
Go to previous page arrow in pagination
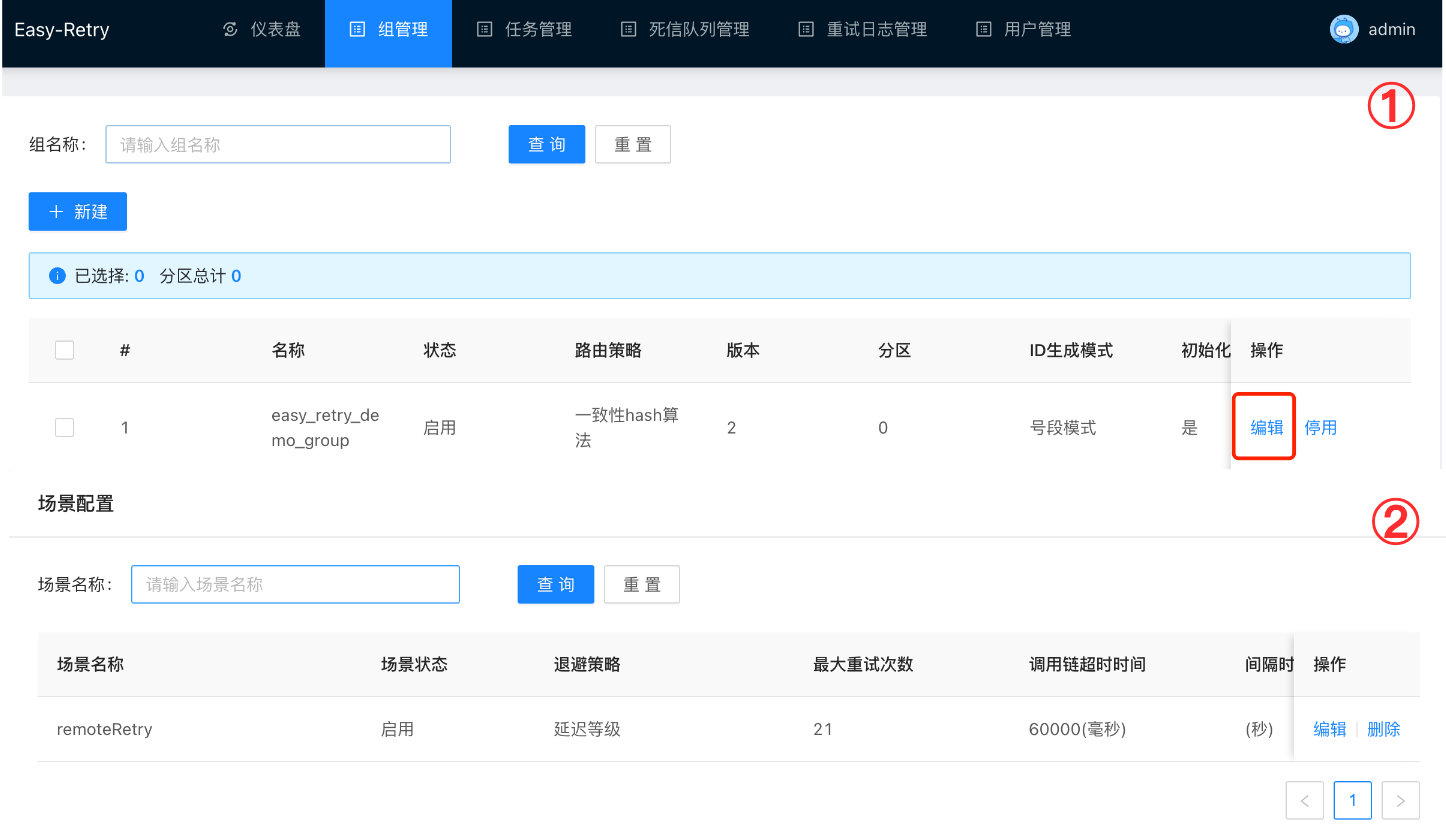1304,800
